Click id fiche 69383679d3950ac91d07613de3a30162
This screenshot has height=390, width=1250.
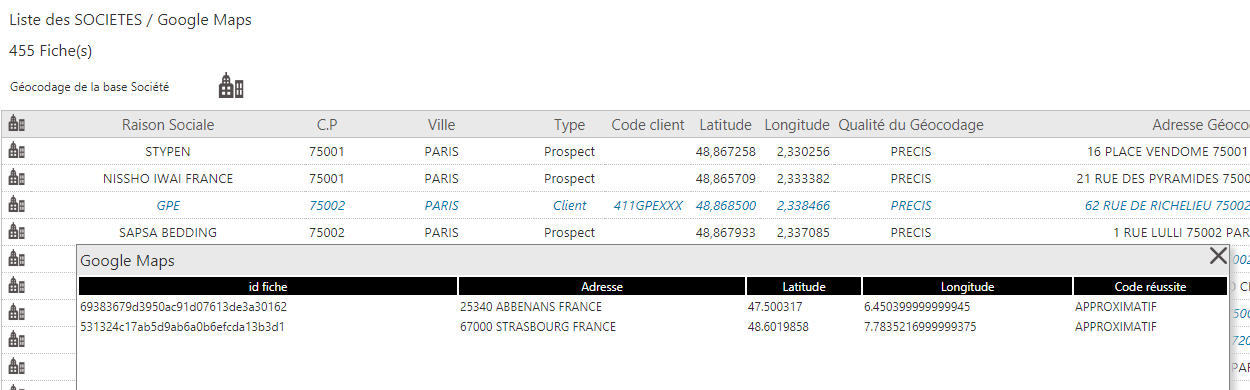183,307
